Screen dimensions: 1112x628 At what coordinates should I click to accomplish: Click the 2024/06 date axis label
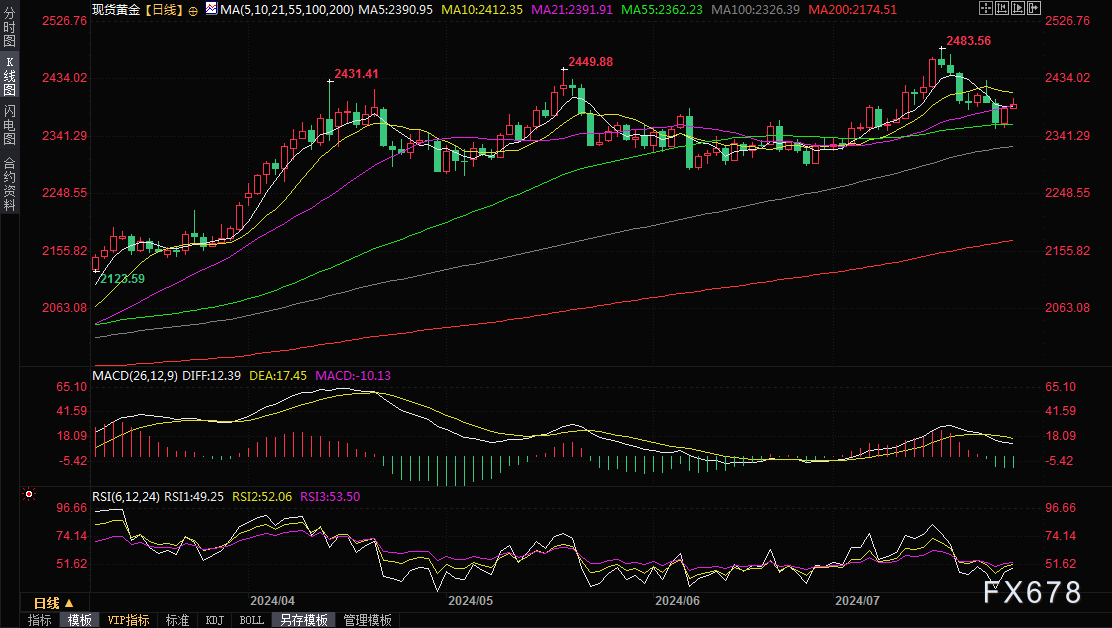[x=677, y=600]
